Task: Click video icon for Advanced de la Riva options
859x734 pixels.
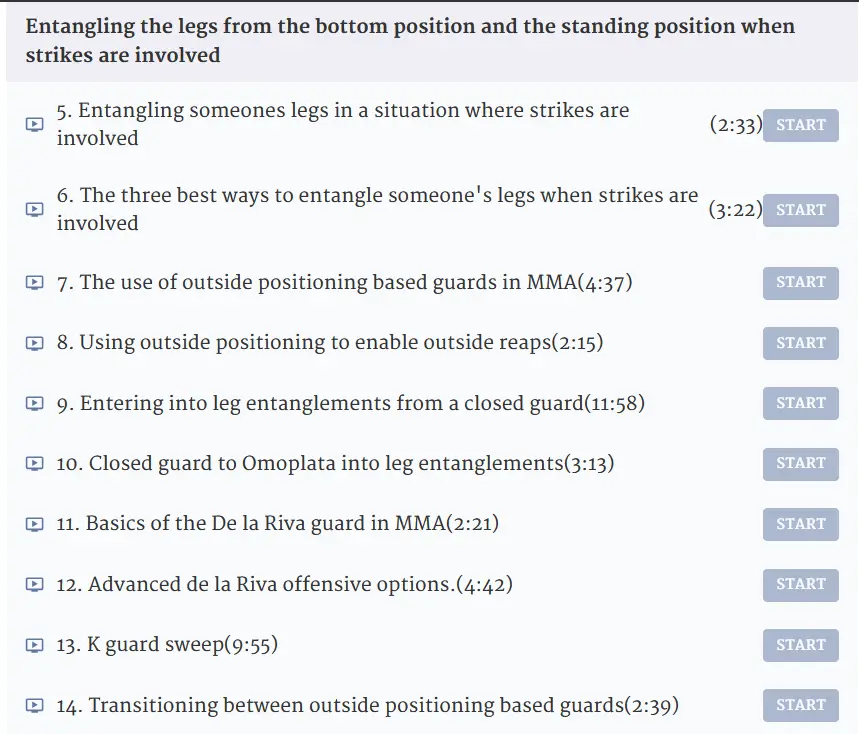Action: [35, 585]
